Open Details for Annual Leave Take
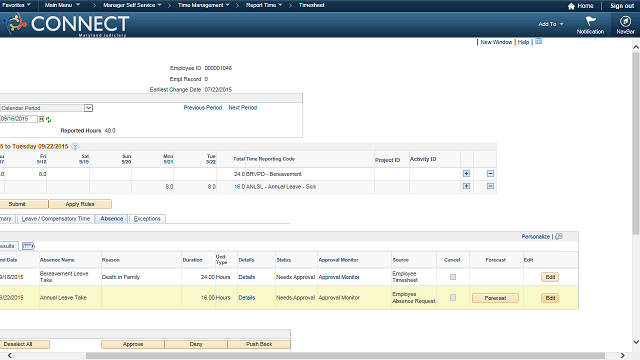Viewport: 640px width, 360px height. point(247,298)
